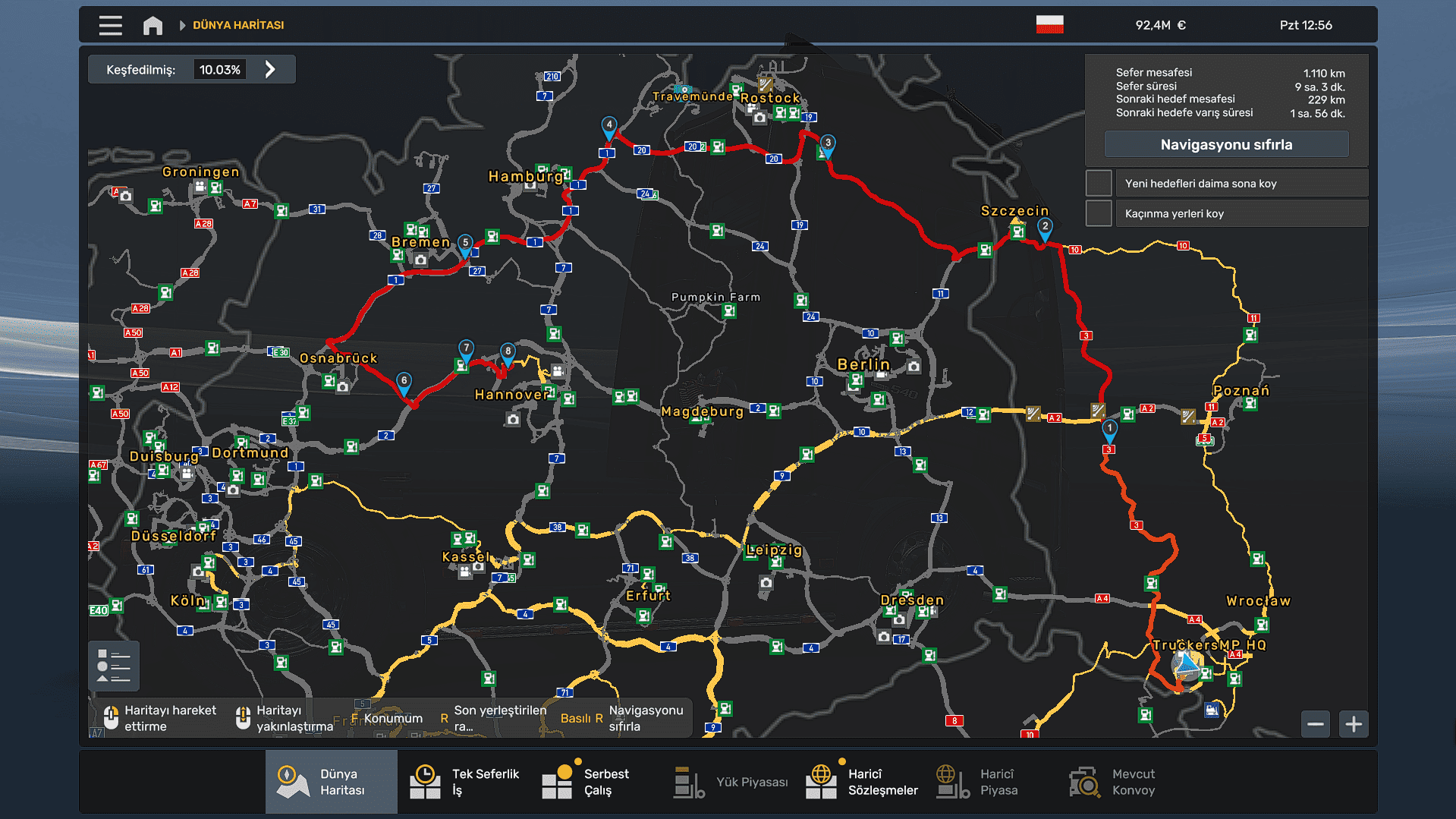Open the hamburger main menu

coord(110,25)
